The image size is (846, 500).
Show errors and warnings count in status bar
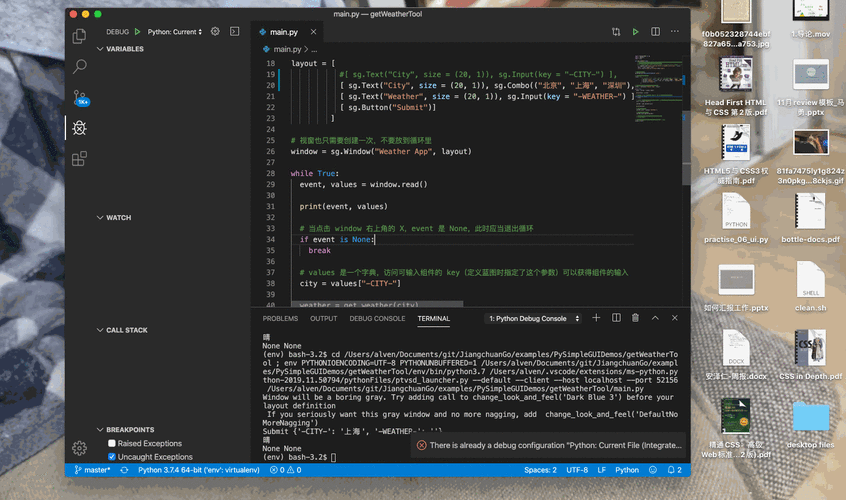coord(285,470)
